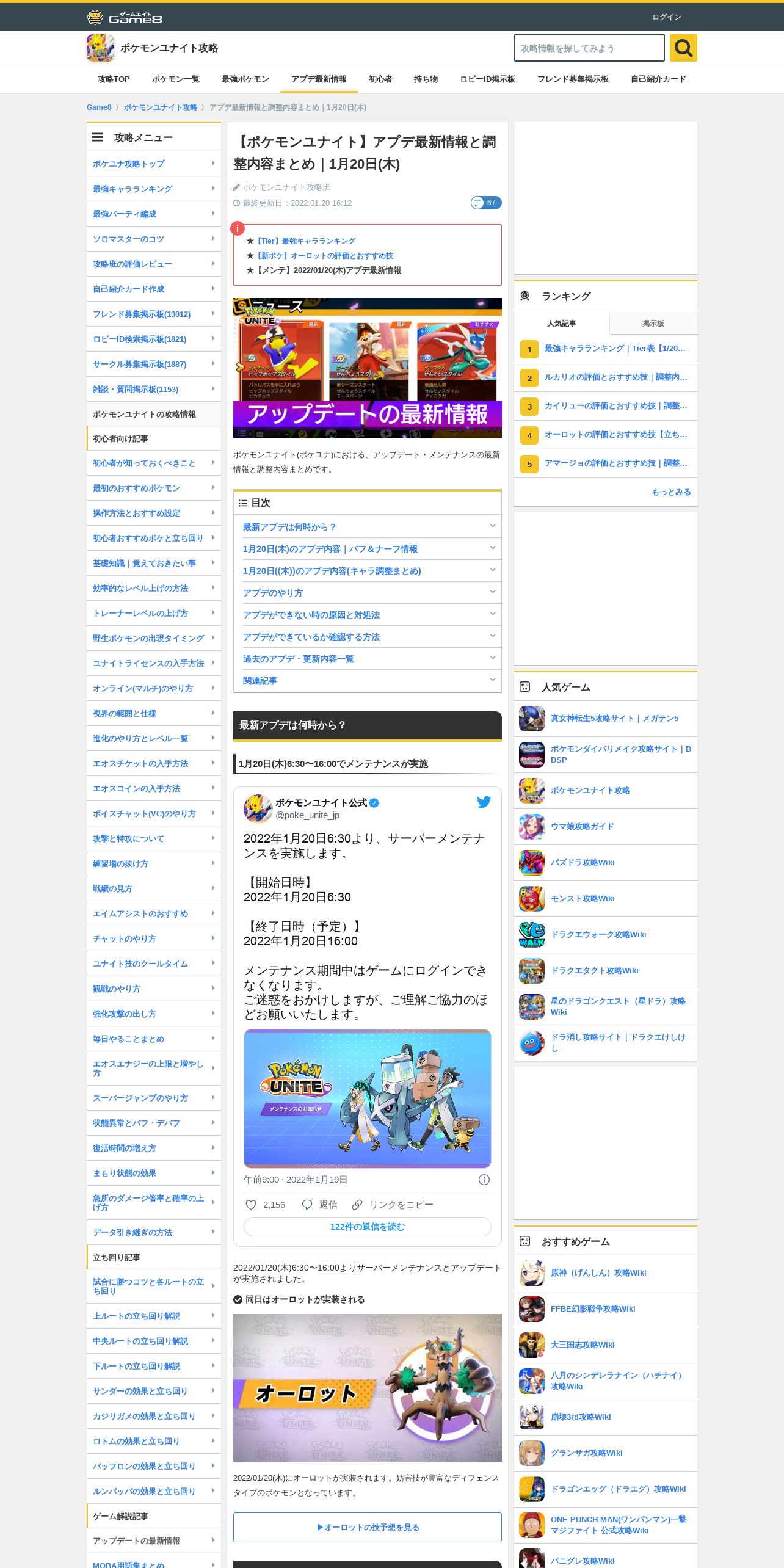Open ドラクエウォーク攻略Wiki game icon

pos(532,935)
